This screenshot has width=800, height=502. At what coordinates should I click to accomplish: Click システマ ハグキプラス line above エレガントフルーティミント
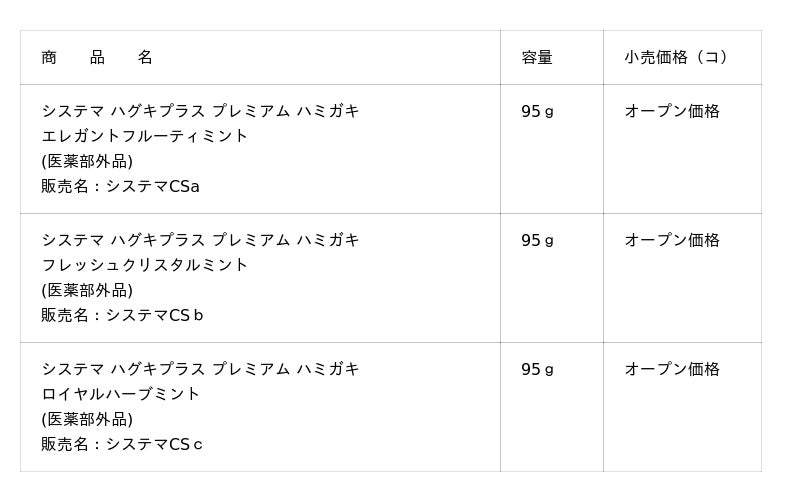pos(200,111)
